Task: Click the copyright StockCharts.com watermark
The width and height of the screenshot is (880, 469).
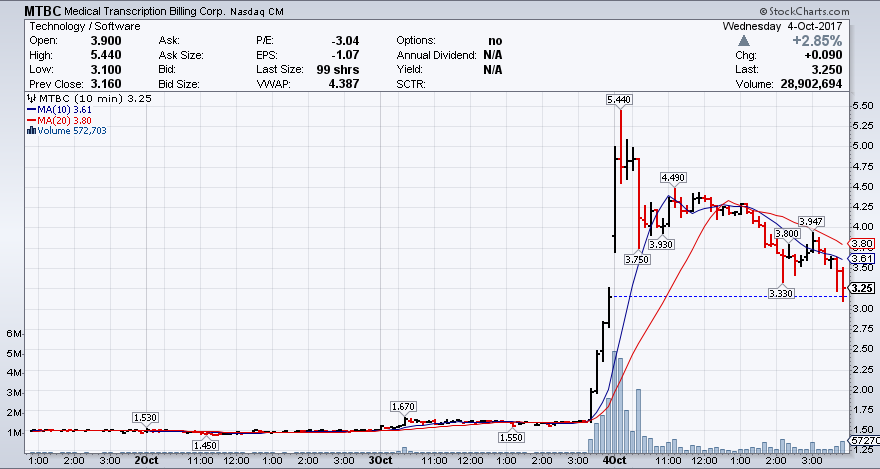Action: click(x=829, y=7)
